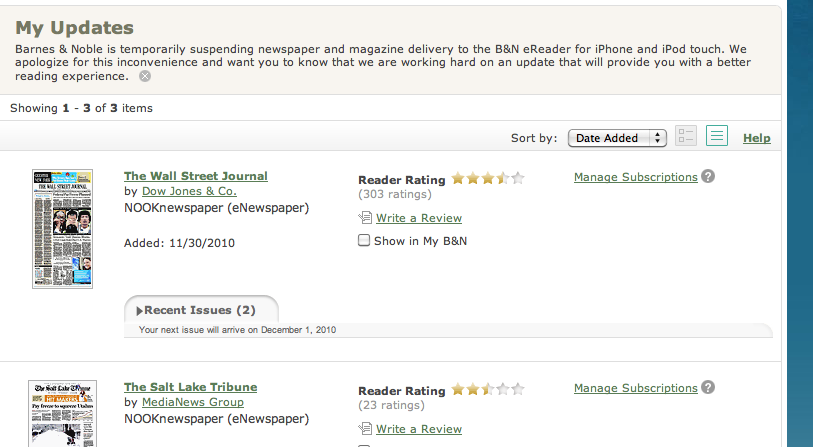Open the Dow Jones & Co. author link

[x=189, y=191]
